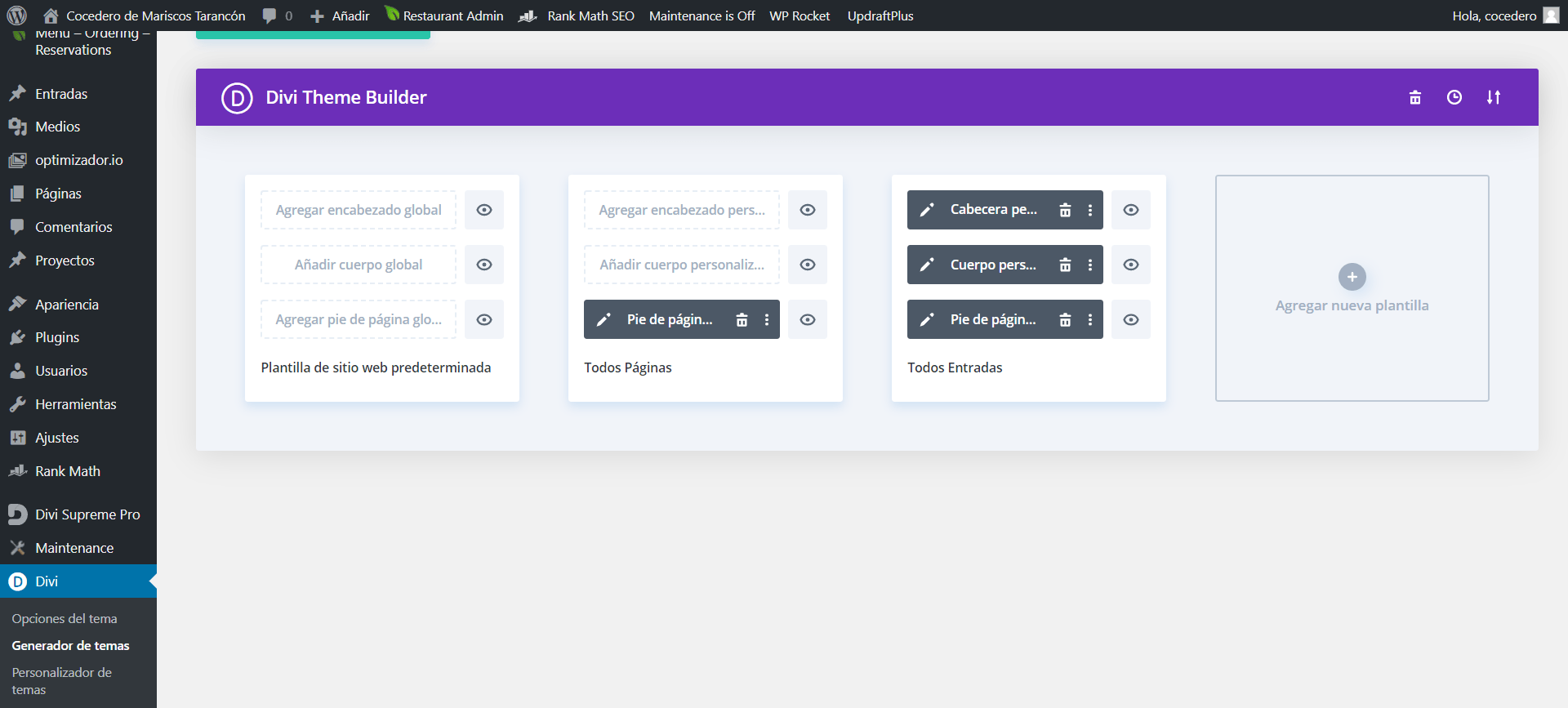This screenshot has height=708, width=1568.
Task: Edit Cabecera header in Todos Entradas with pencil
Action: (x=927, y=210)
